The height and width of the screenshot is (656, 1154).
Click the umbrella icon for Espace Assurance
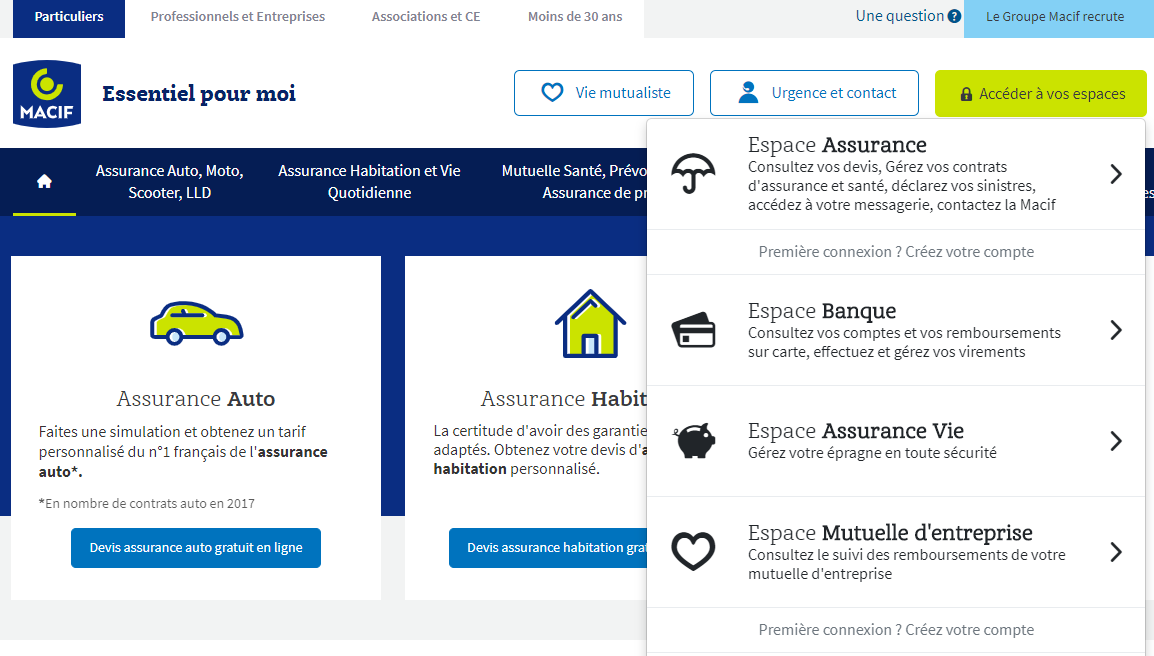[693, 173]
